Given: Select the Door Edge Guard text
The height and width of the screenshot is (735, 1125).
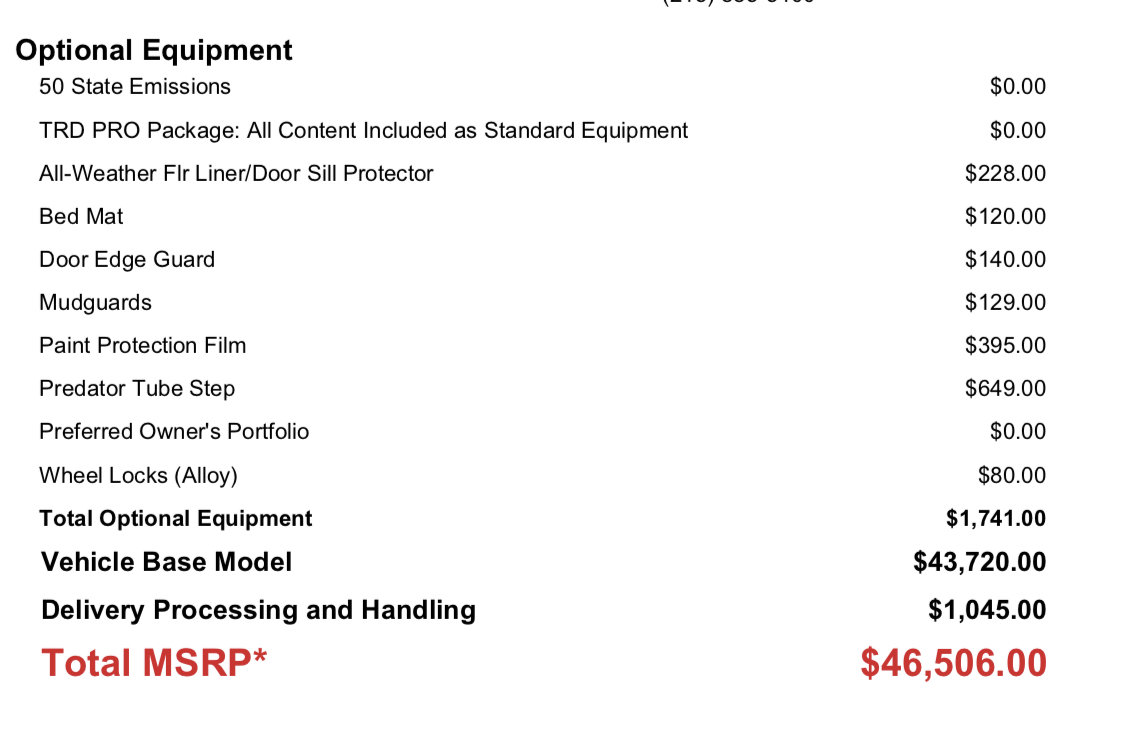Looking at the screenshot, I should click(x=127, y=260).
